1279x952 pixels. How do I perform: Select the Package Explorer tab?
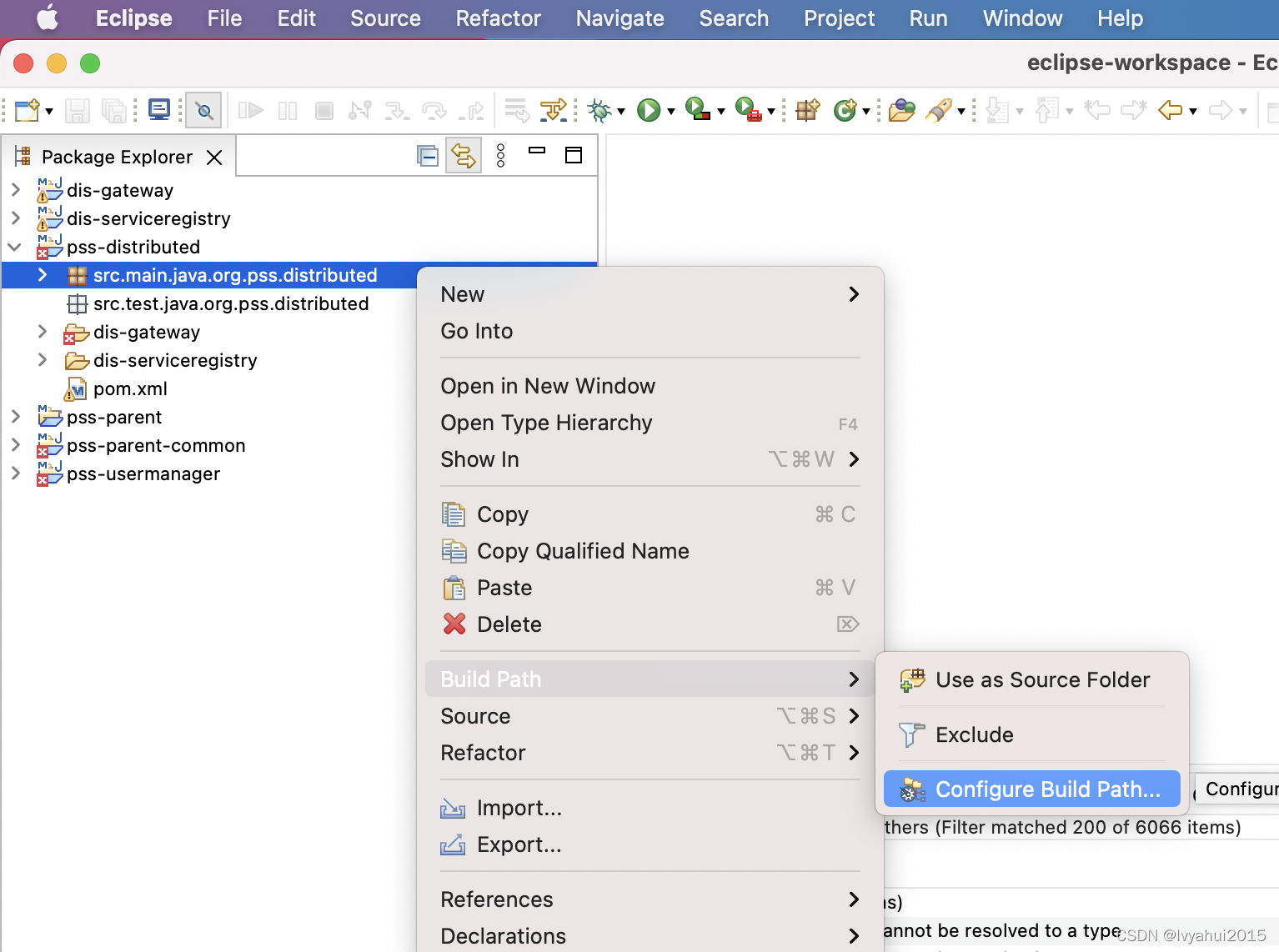click(117, 157)
